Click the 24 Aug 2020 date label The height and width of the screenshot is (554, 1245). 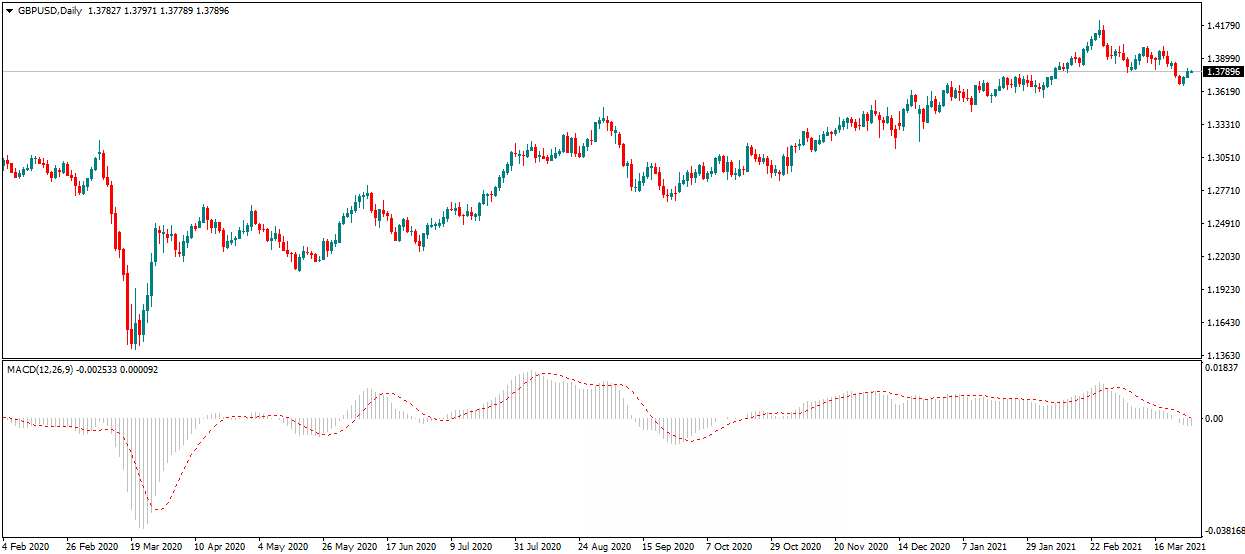(603, 547)
